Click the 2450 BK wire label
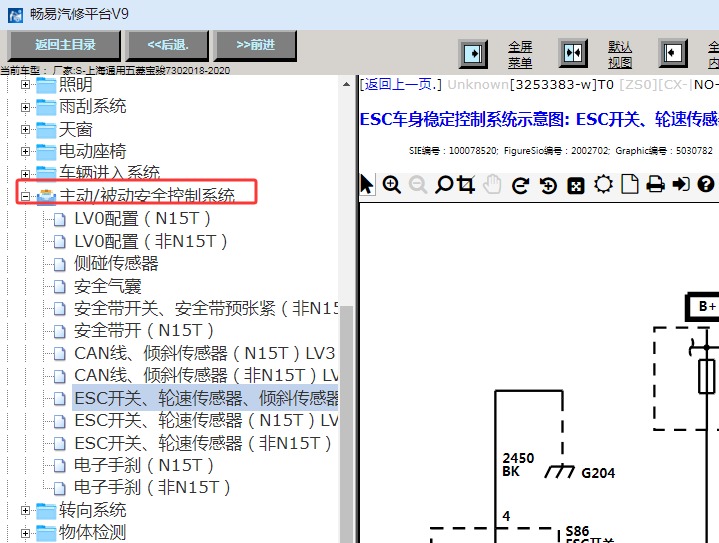Viewport: 719px width, 543px height. click(x=518, y=465)
